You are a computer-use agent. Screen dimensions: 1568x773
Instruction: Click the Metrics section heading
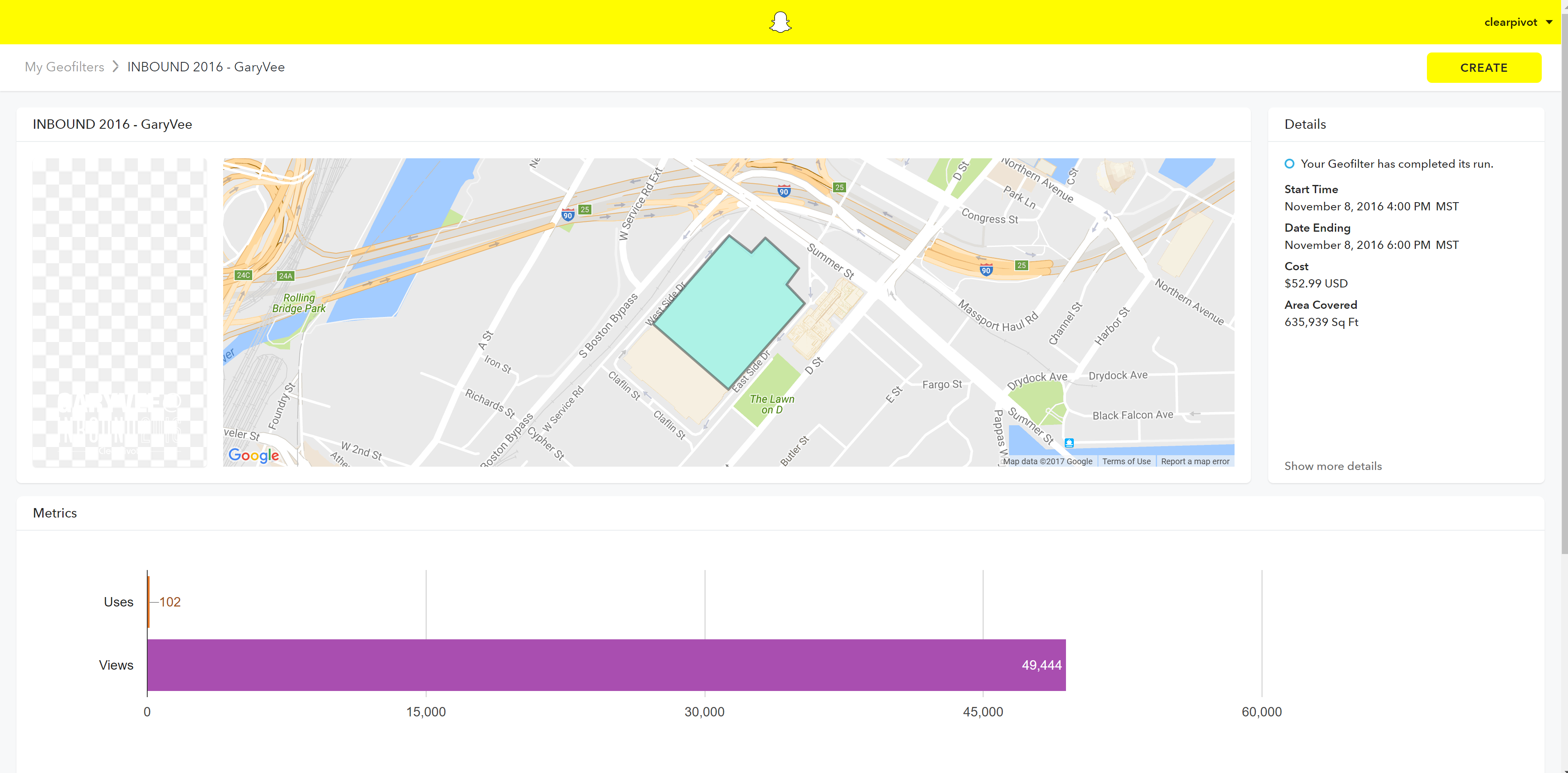(55, 513)
